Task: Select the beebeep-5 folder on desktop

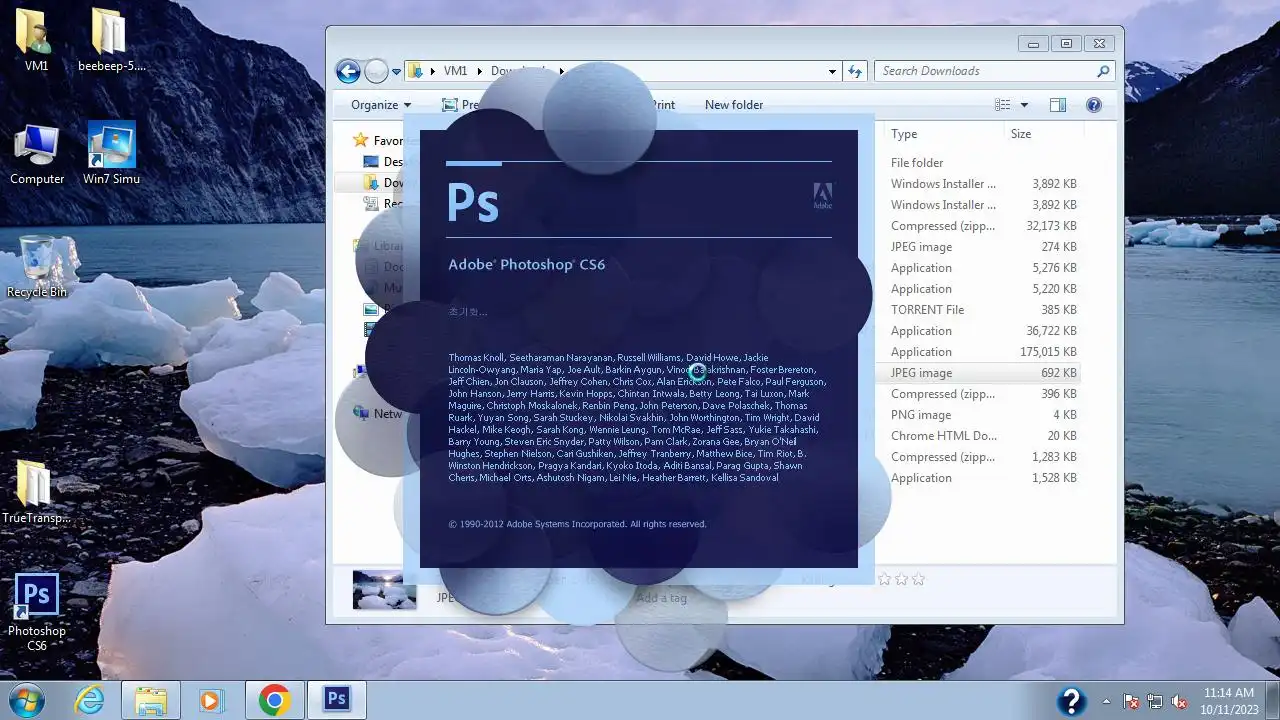Action: [x=112, y=40]
